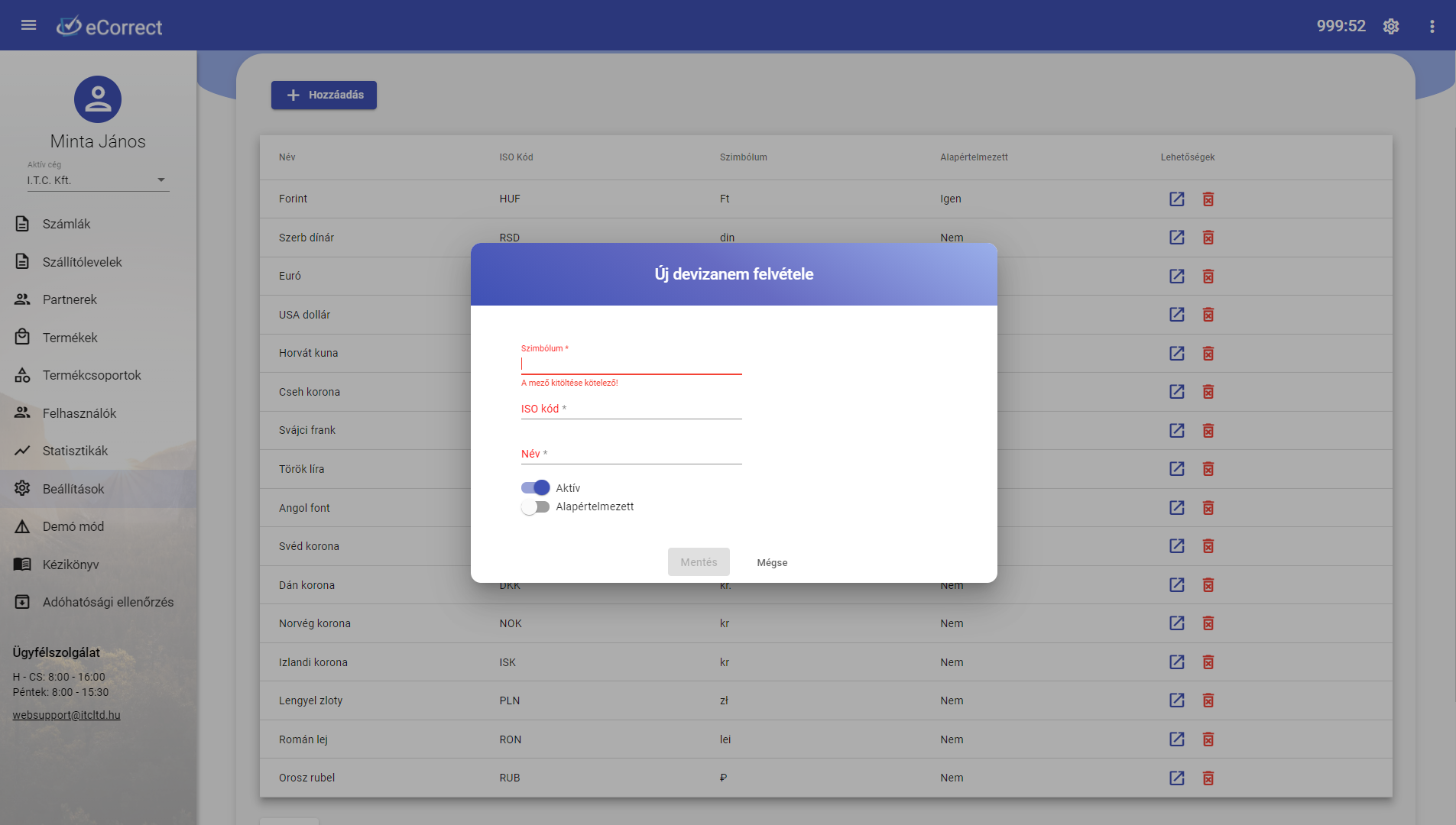Expand the Aktív cég company dropdown
Screen dimensions: 1456x825
coord(98,180)
